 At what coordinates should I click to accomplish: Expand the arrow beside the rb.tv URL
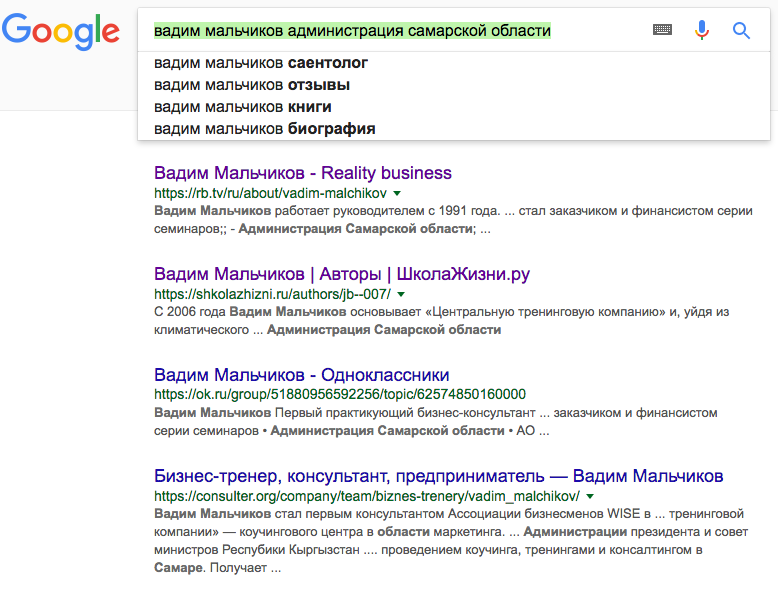click(x=397, y=192)
